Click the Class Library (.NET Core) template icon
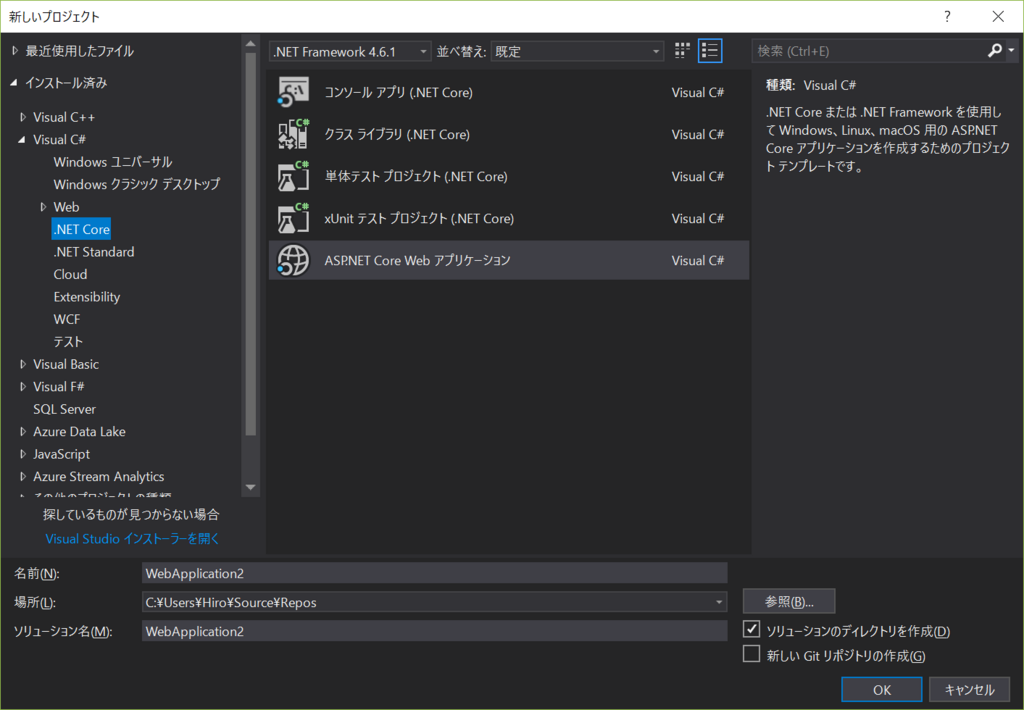The image size is (1024, 710). pos(293,134)
